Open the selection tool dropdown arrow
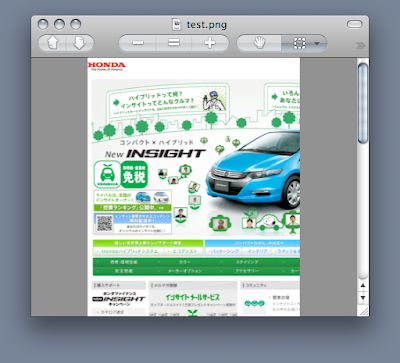 point(317,43)
